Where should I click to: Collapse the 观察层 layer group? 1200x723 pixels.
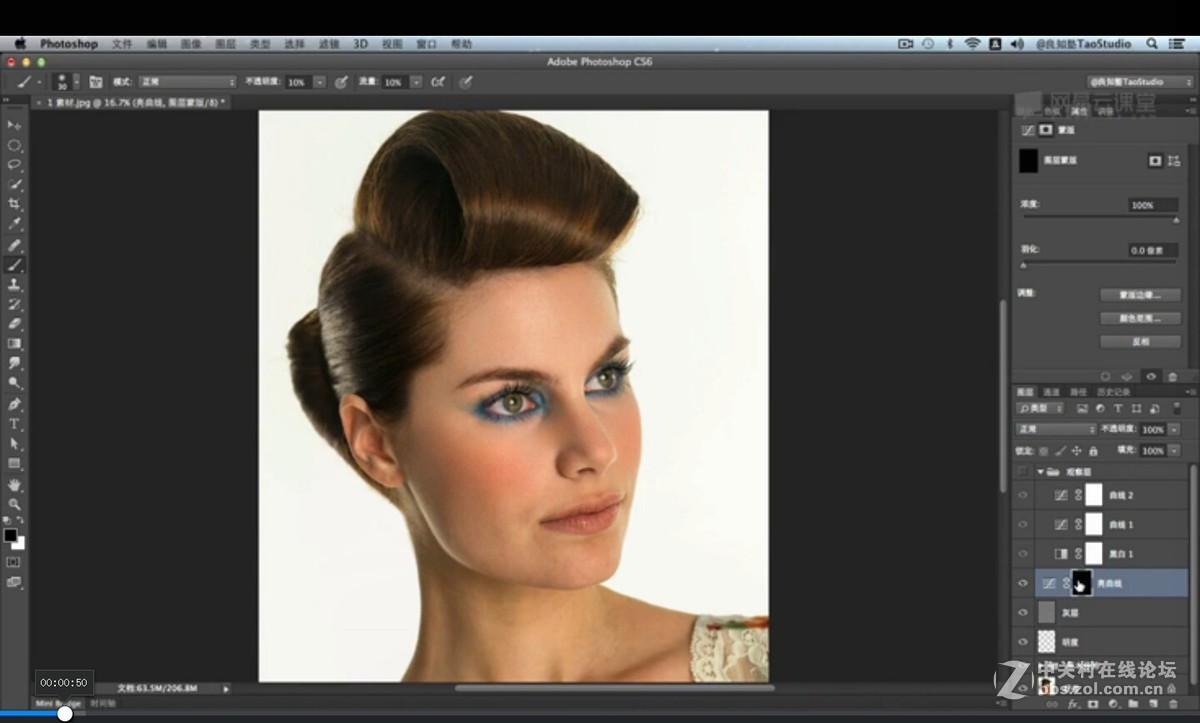(x=1040, y=471)
